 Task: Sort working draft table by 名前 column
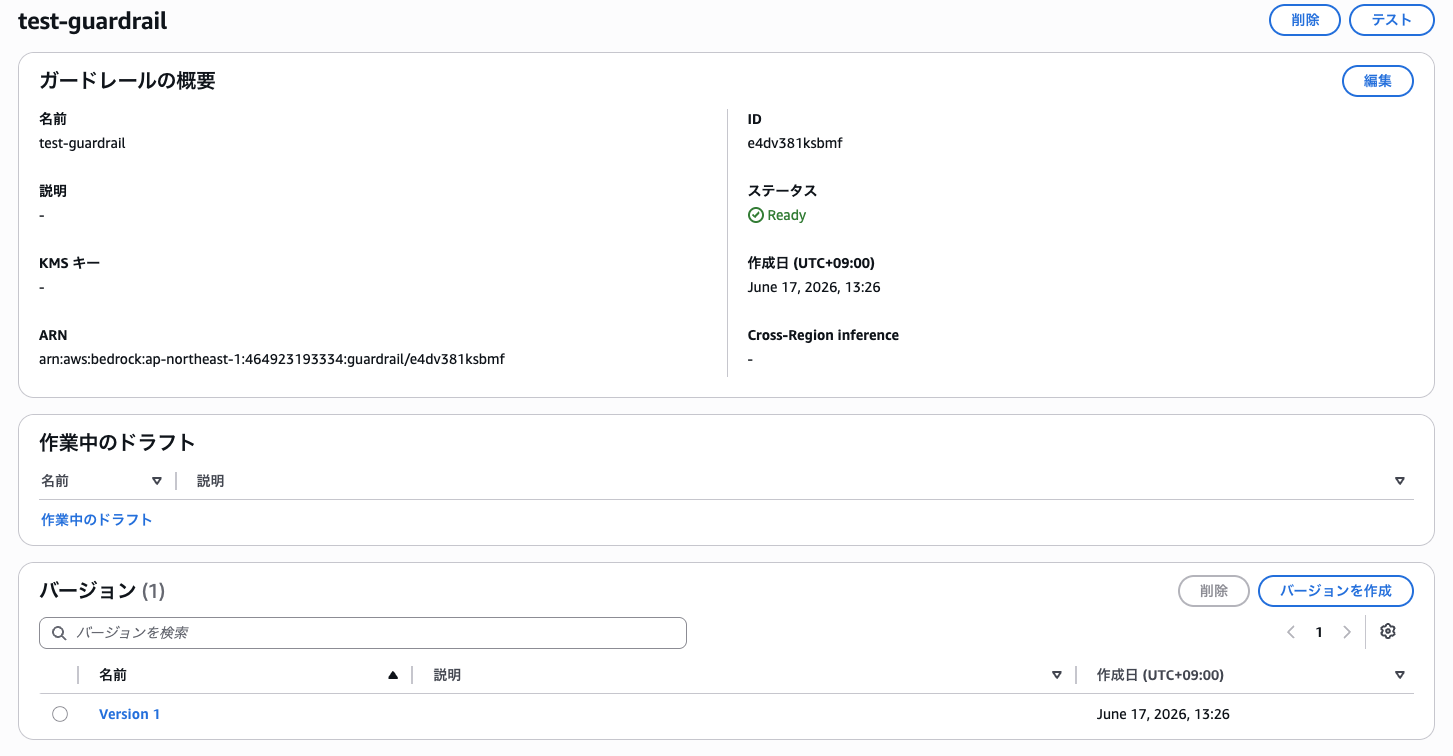click(x=157, y=481)
